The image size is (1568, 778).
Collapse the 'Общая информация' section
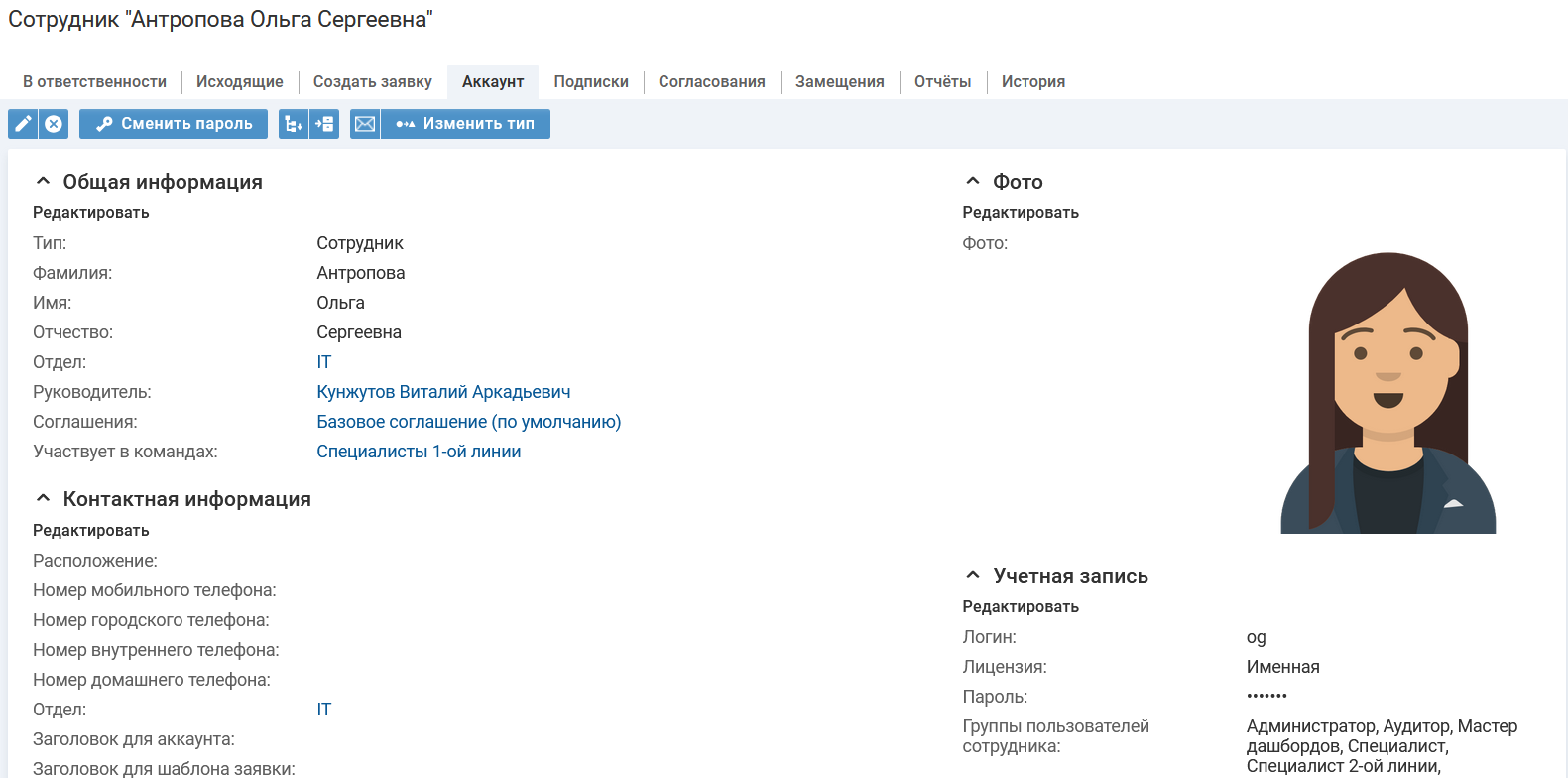point(43,181)
